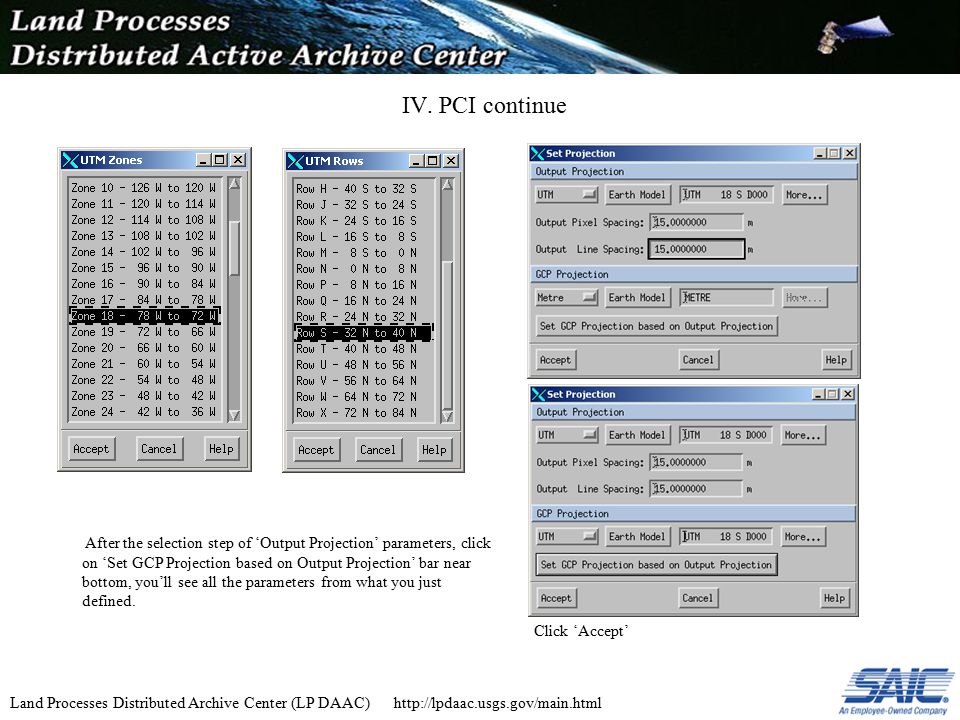Image resolution: width=960 pixels, height=720 pixels.
Task: Select Zone 16 - 90 W to 84 W
Action: click(144, 284)
